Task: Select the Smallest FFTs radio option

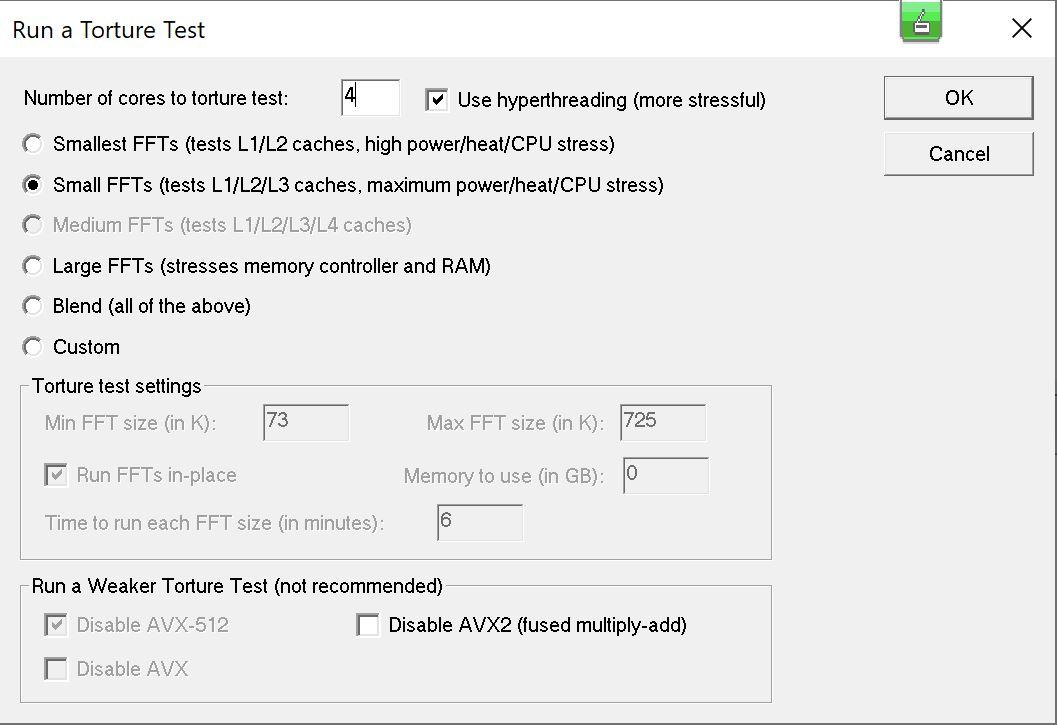Action: click(x=34, y=144)
